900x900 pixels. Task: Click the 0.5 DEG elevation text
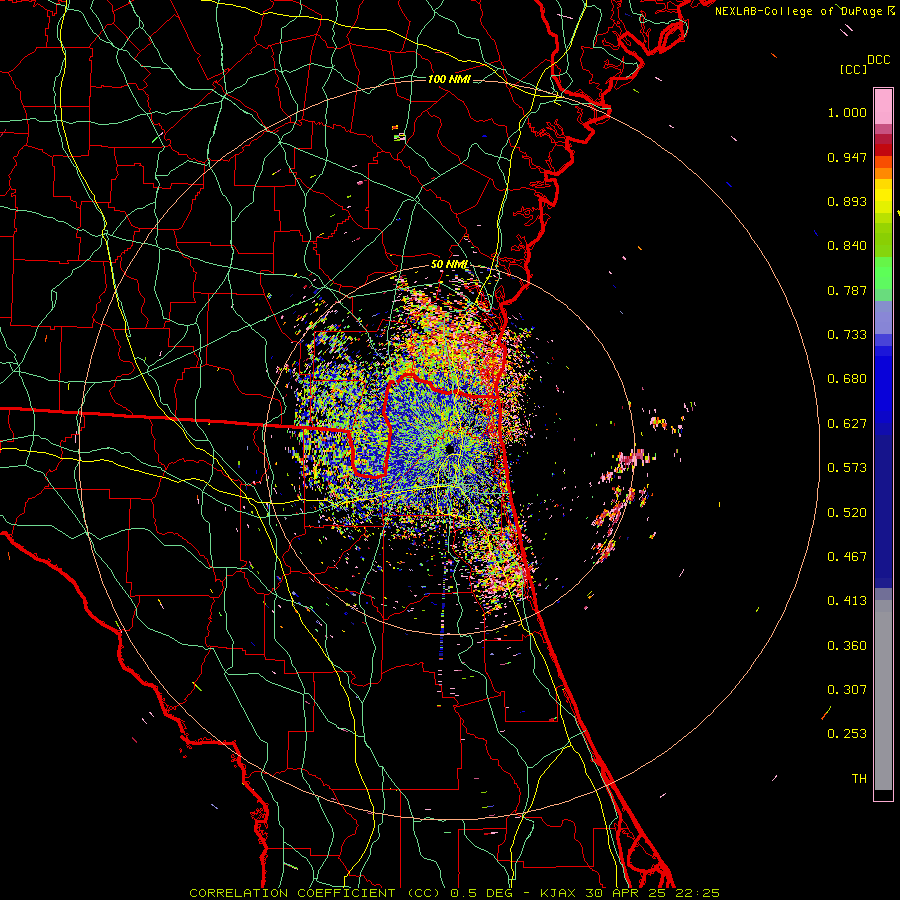tap(483, 893)
